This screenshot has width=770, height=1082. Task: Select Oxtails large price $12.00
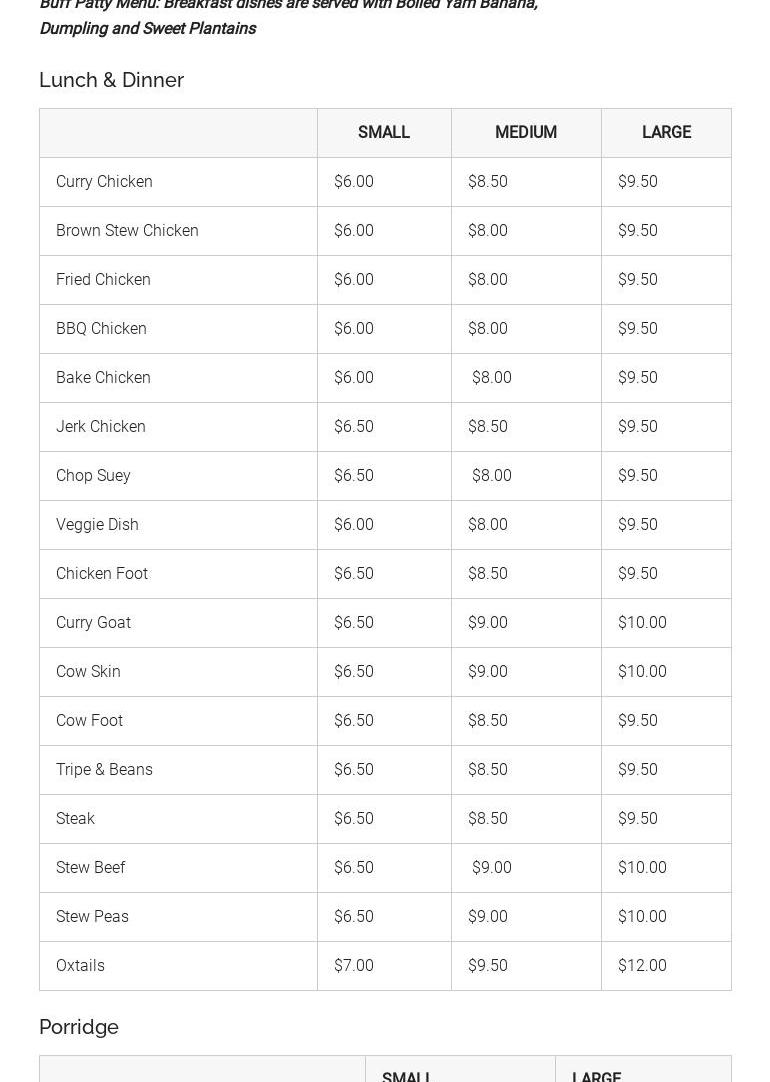pos(642,965)
